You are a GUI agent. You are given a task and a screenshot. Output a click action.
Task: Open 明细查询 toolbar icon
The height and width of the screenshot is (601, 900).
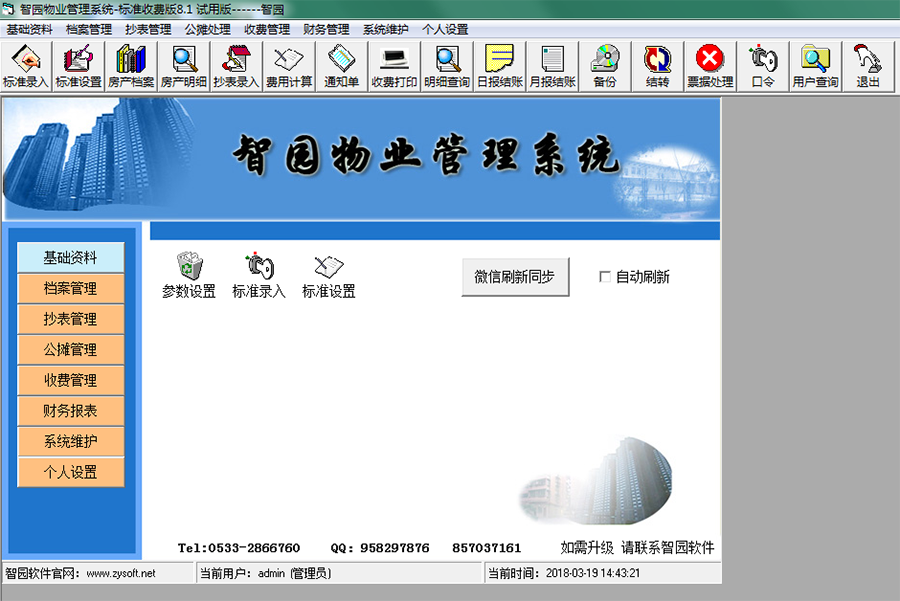[447, 67]
